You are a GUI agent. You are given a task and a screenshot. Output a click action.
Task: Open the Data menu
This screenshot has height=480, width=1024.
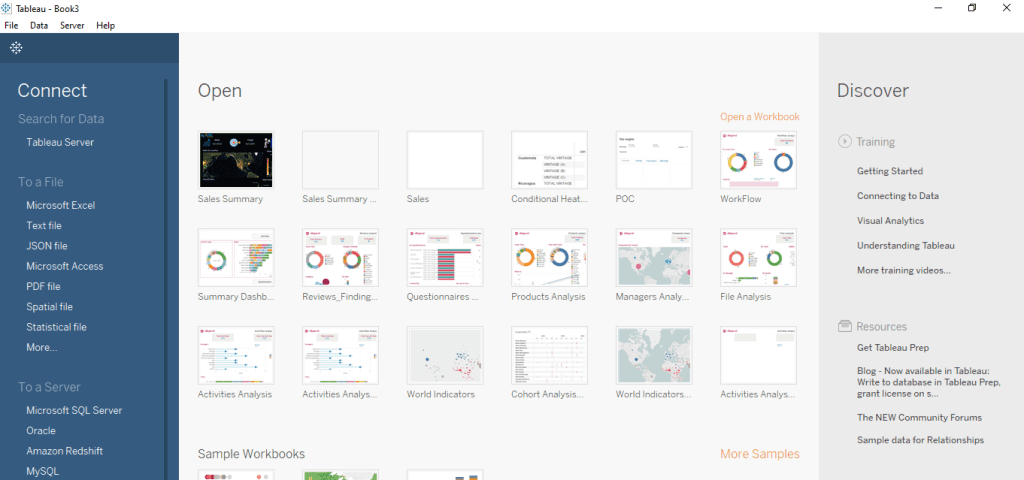pos(39,25)
